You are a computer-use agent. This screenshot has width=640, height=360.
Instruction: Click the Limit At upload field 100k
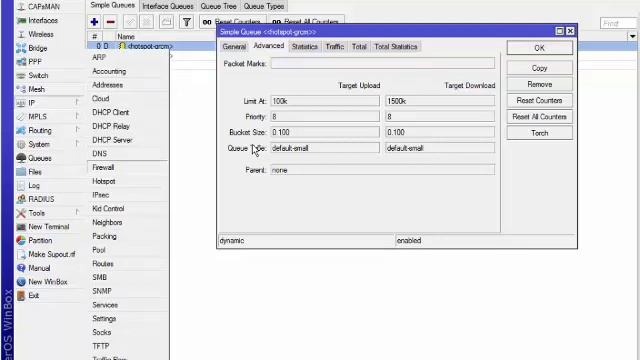[325, 101]
